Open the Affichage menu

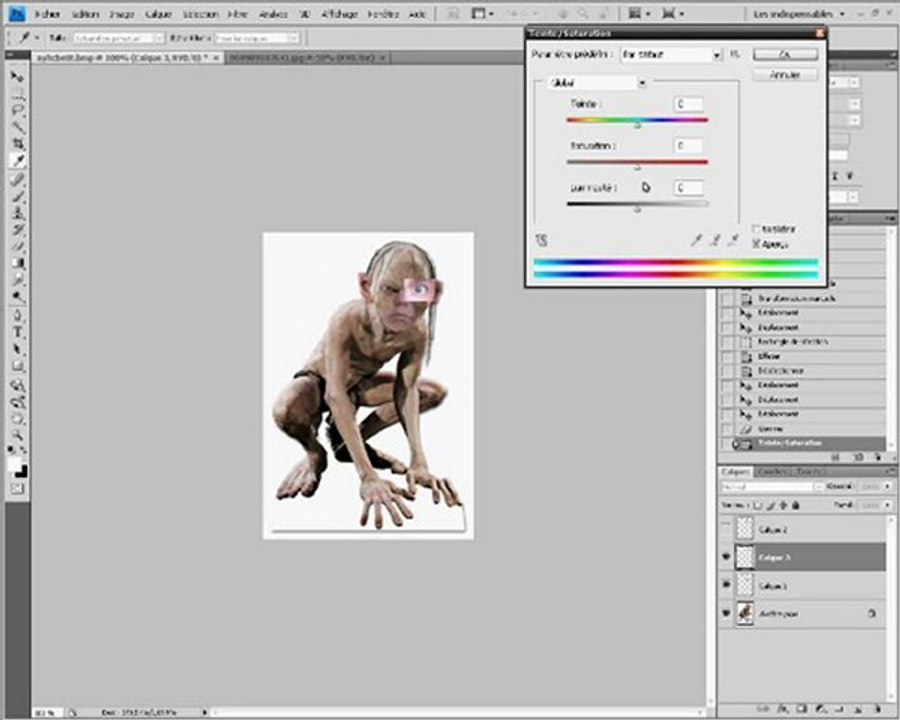tap(339, 14)
